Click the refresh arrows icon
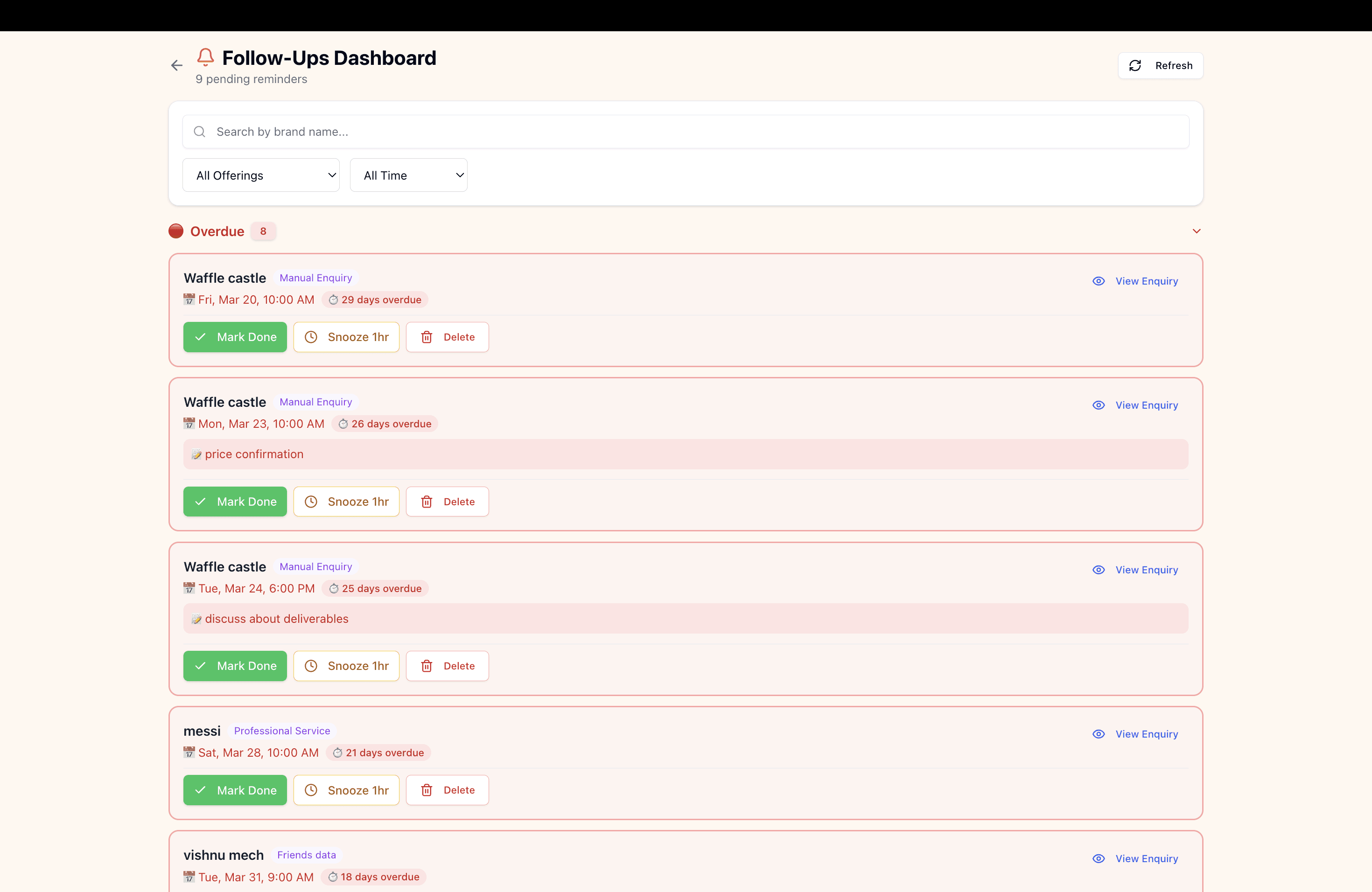The image size is (1372, 892). (x=1135, y=66)
